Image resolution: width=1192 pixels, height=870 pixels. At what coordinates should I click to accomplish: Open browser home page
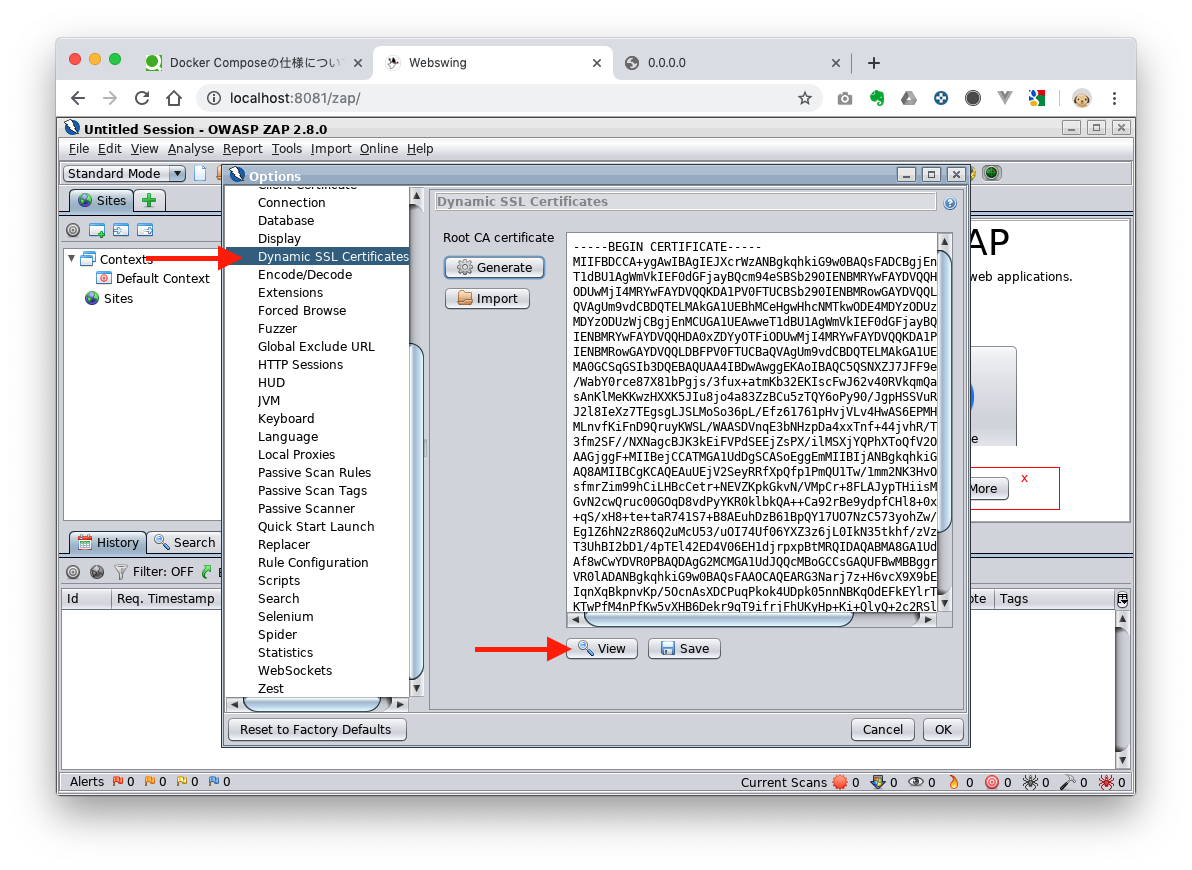174,98
